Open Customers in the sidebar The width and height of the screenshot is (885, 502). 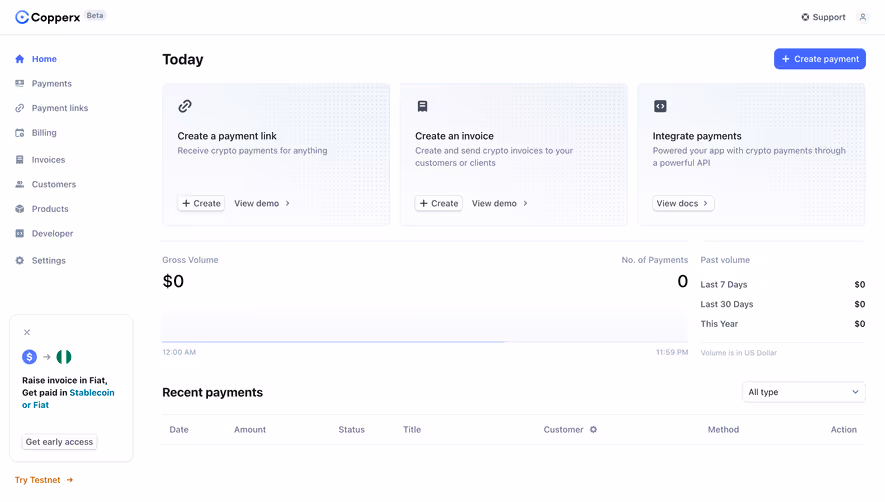54,184
